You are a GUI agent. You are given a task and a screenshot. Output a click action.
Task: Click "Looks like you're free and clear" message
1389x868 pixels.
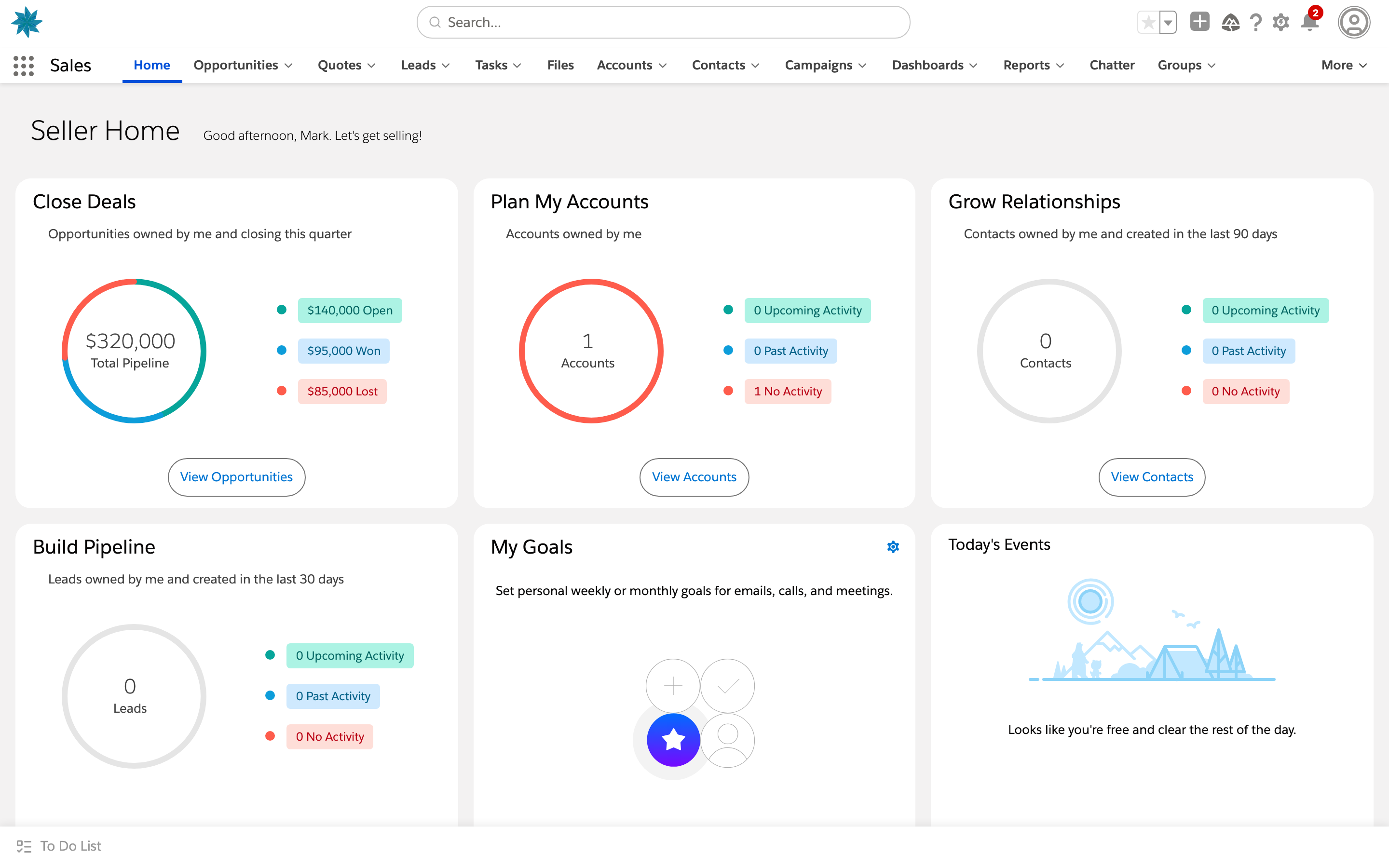click(x=1152, y=730)
